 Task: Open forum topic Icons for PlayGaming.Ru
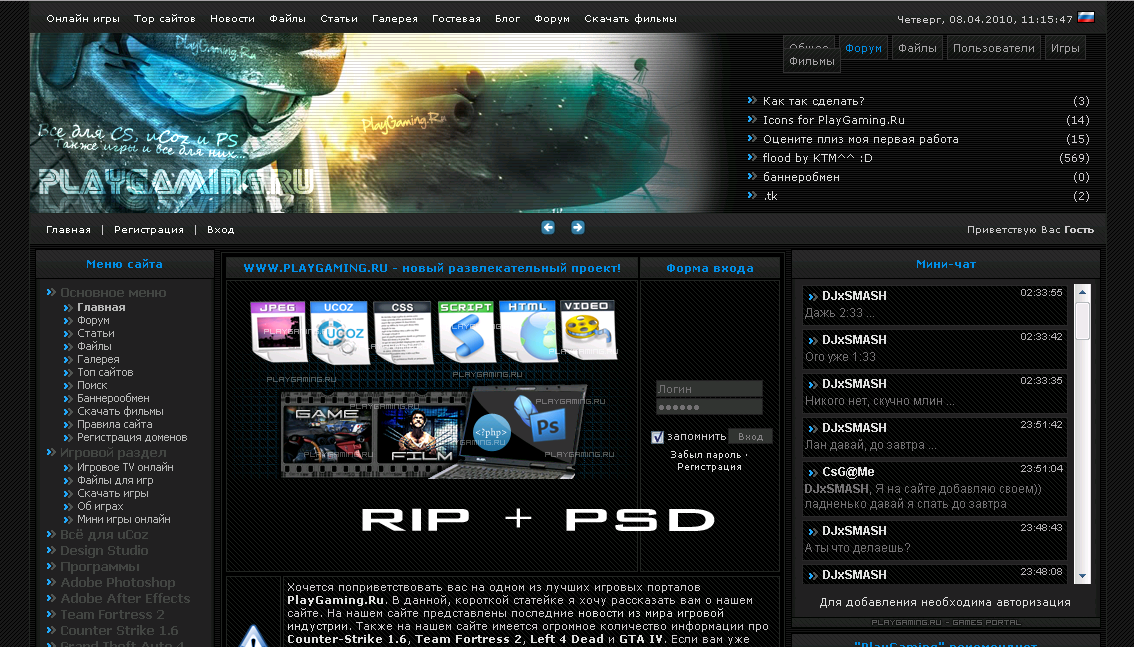pyautogui.click(x=834, y=120)
